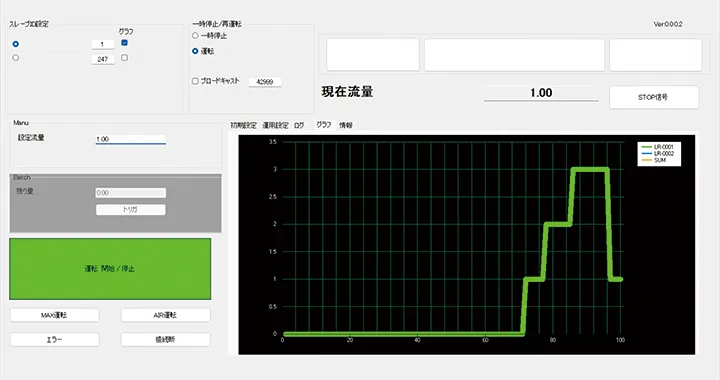Click the エラー button
Screen dimensions: 720x380
pos(55,340)
